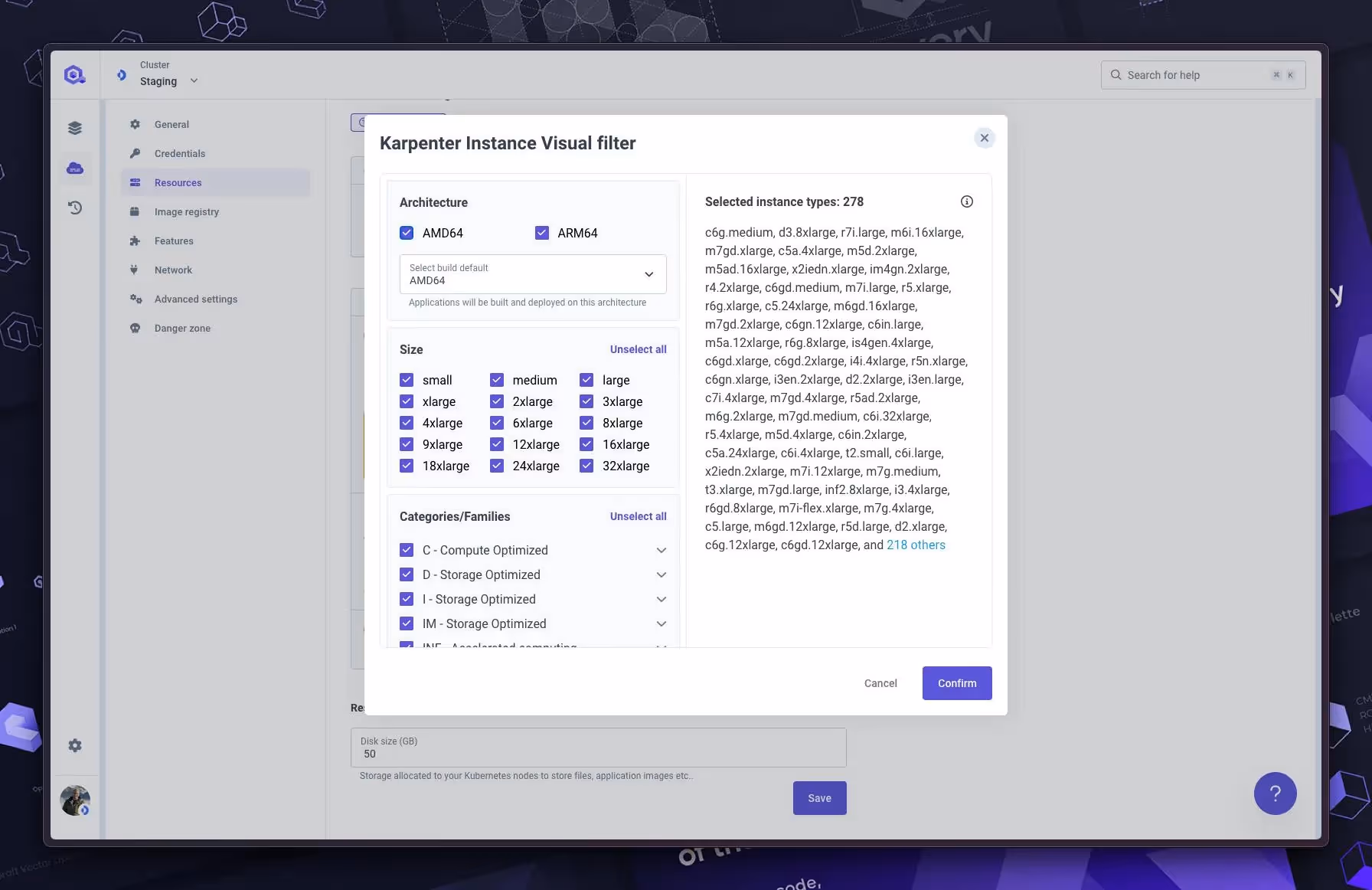Image resolution: width=1372 pixels, height=890 pixels.
Task: Click the Qovery logo icon
Action: click(74, 75)
